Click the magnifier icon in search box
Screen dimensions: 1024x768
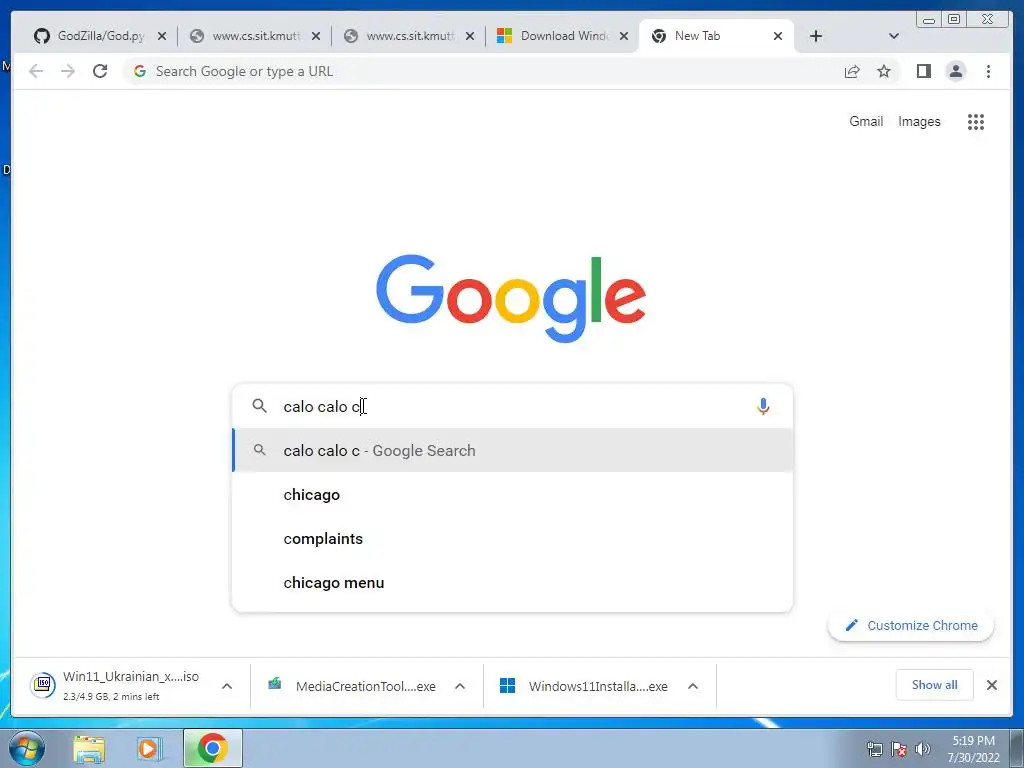[259, 406]
